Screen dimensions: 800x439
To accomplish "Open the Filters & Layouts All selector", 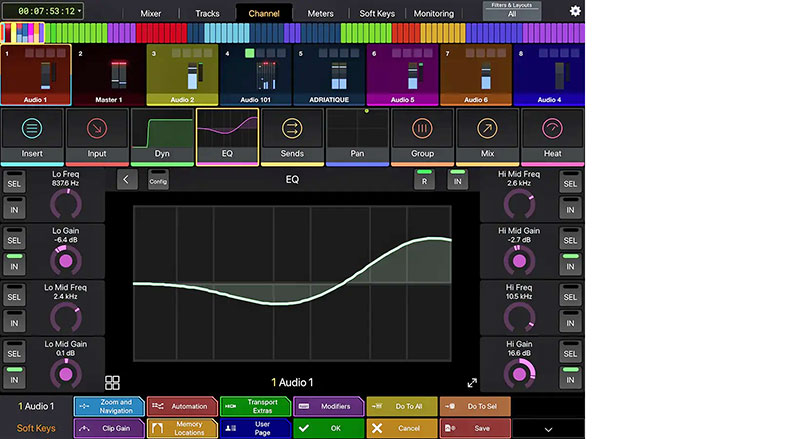I will point(512,11).
